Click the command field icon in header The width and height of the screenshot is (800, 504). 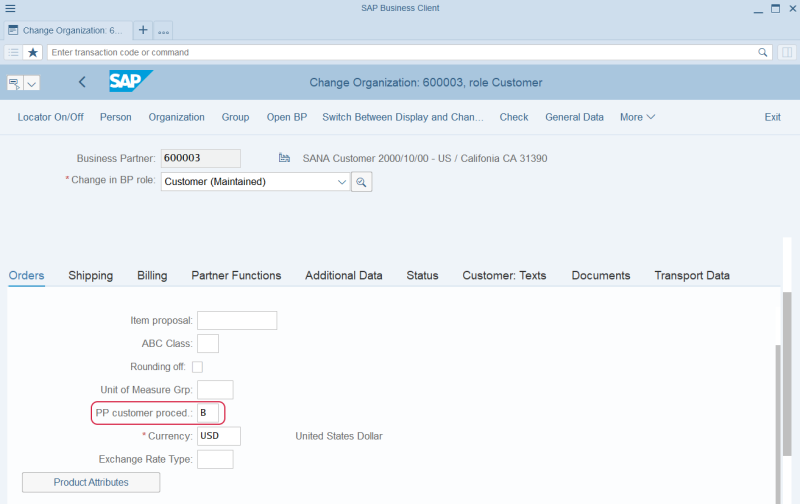(14, 83)
